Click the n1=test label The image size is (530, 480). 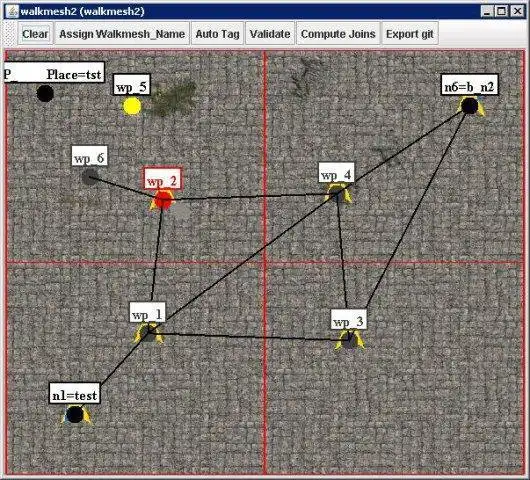pyautogui.click(x=75, y=393)
